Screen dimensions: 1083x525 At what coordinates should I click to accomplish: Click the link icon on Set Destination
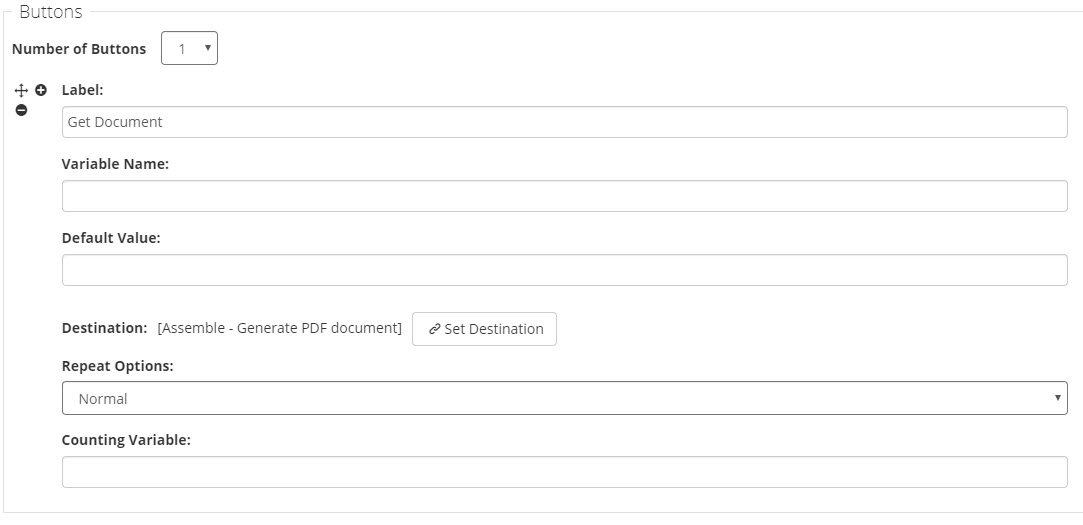click(435, 329)
